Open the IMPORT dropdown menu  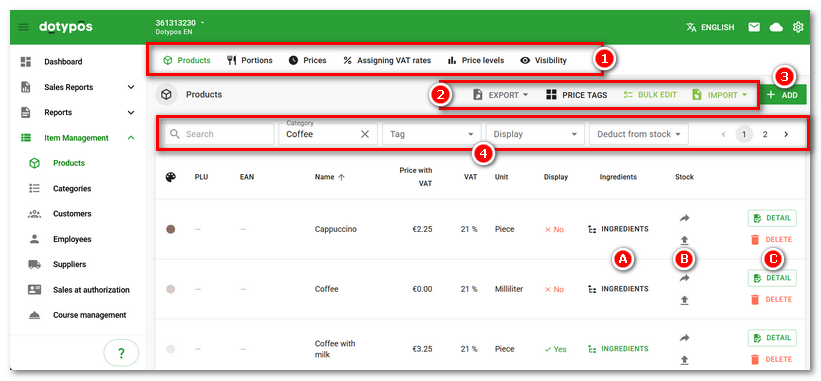pos(719,95)
